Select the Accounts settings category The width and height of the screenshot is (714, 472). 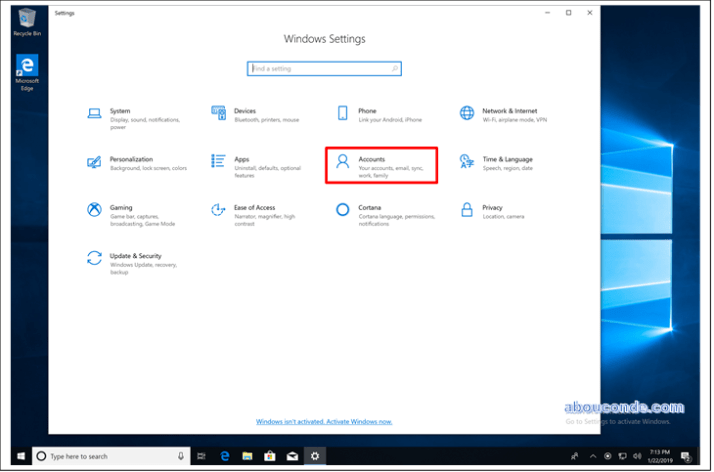pos(381,164)
